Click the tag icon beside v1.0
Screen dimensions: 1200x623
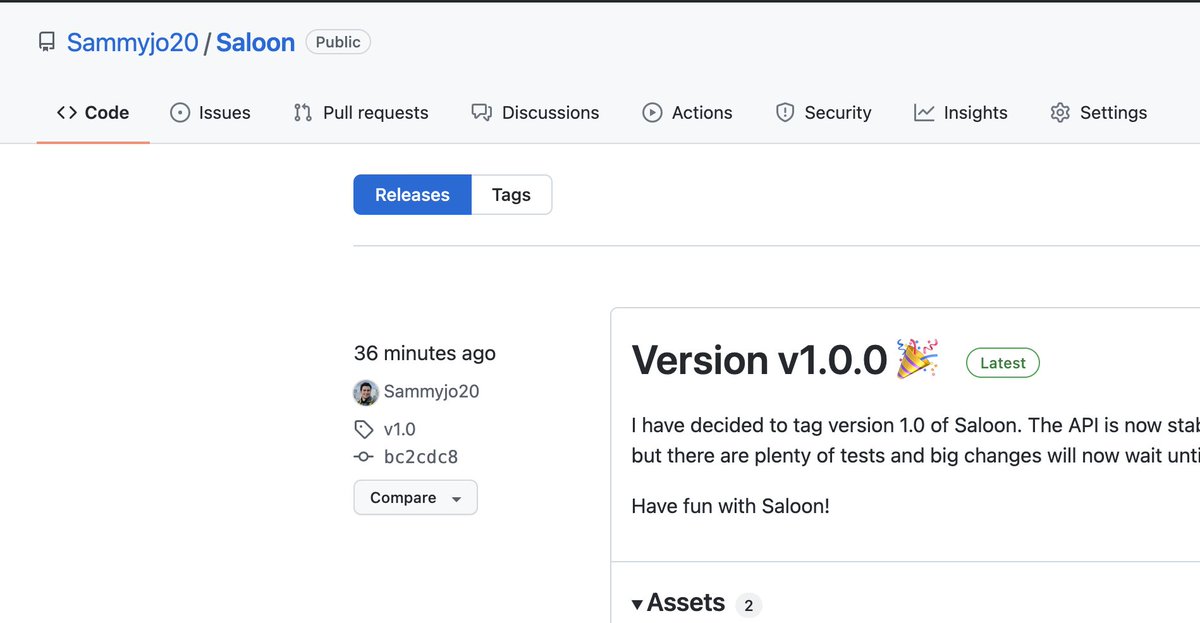364,429
